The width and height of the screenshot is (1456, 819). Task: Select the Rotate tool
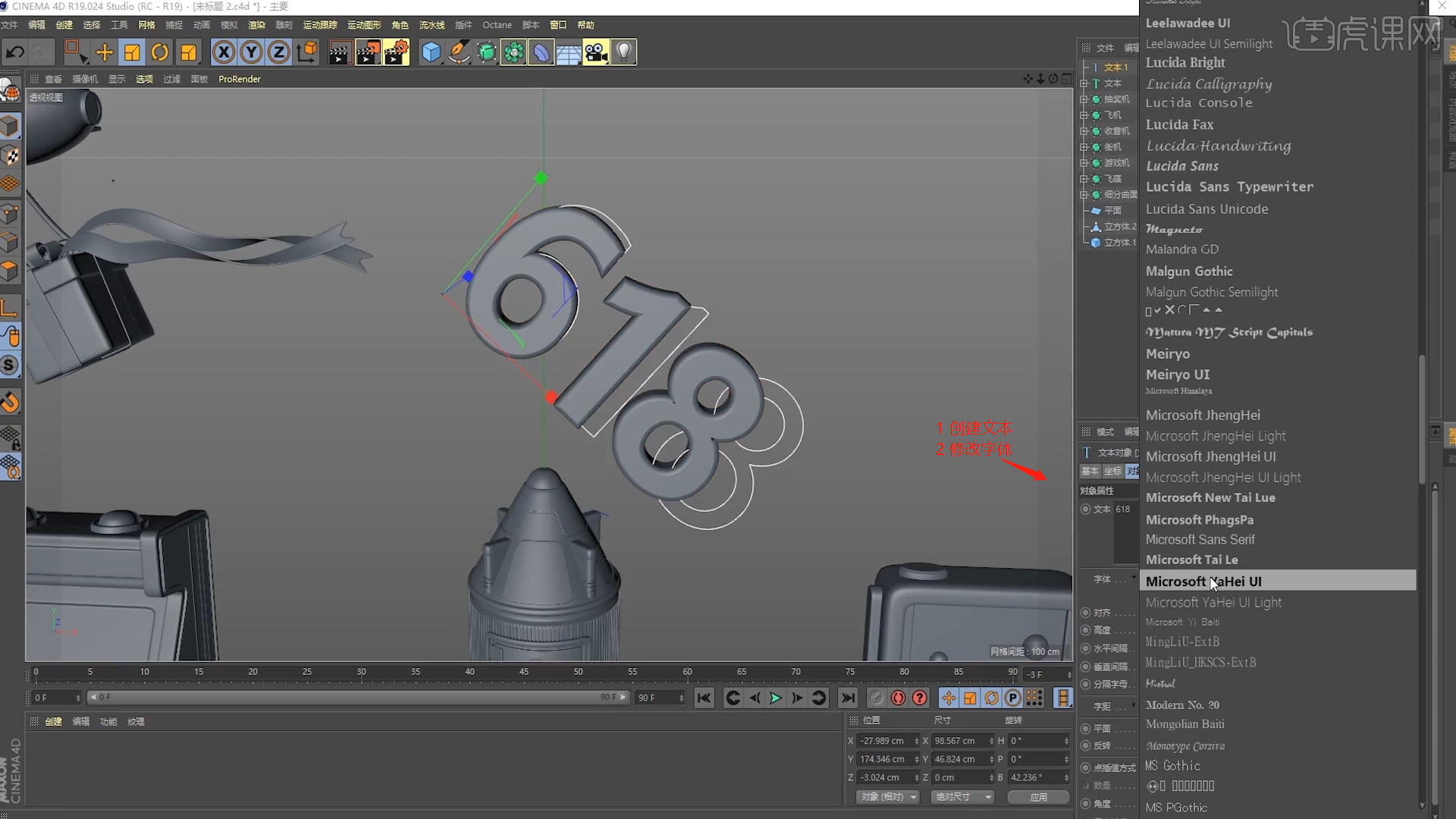pyautogui.click(x=159, y=52)
